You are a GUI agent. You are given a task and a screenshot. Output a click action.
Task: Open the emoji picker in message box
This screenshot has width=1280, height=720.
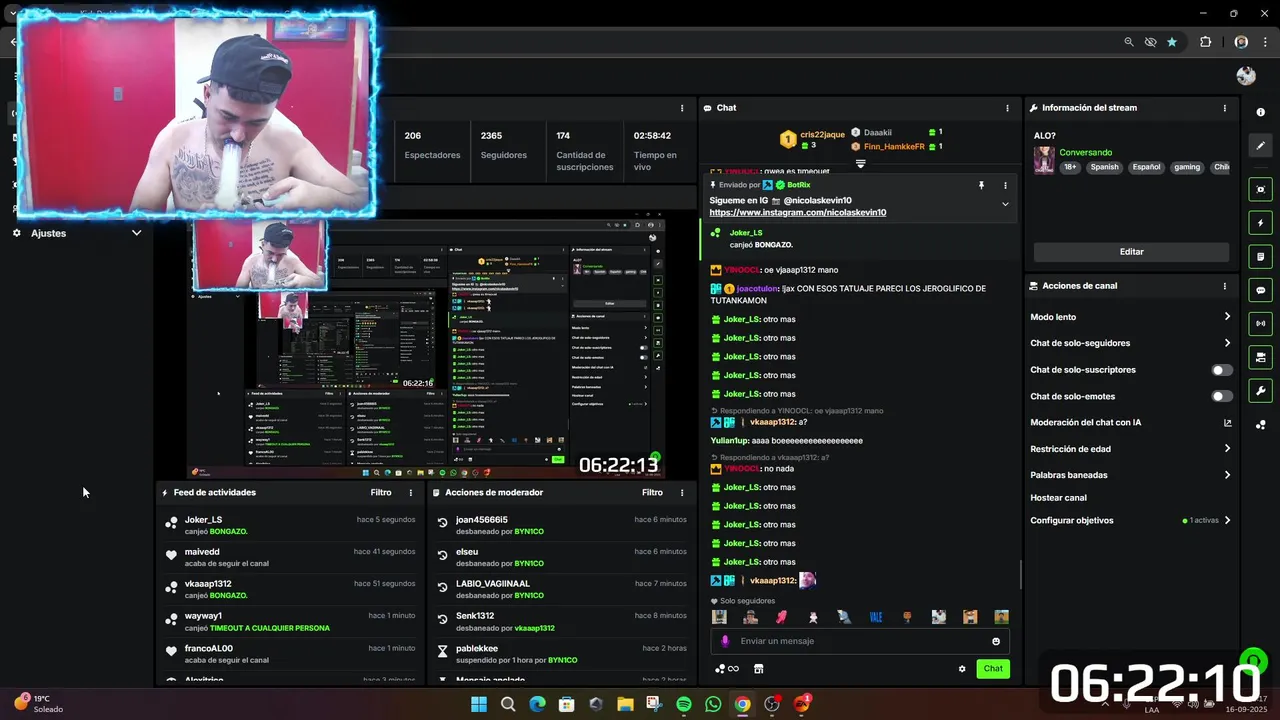coord(996,641)
